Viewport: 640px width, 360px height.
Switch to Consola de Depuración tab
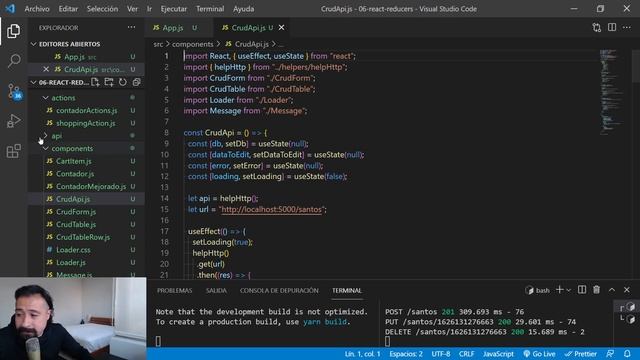(x=279, y=290)
